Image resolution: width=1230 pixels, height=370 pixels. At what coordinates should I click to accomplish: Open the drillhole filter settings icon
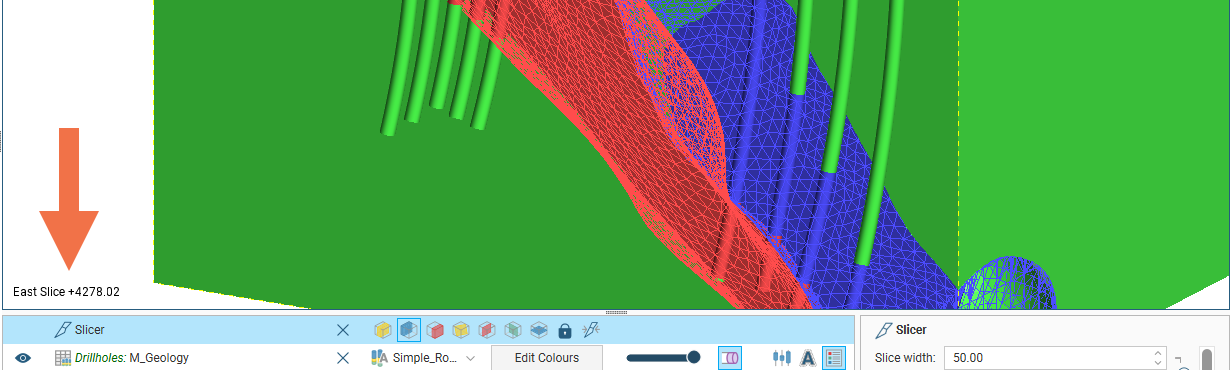tap(782, 358)
